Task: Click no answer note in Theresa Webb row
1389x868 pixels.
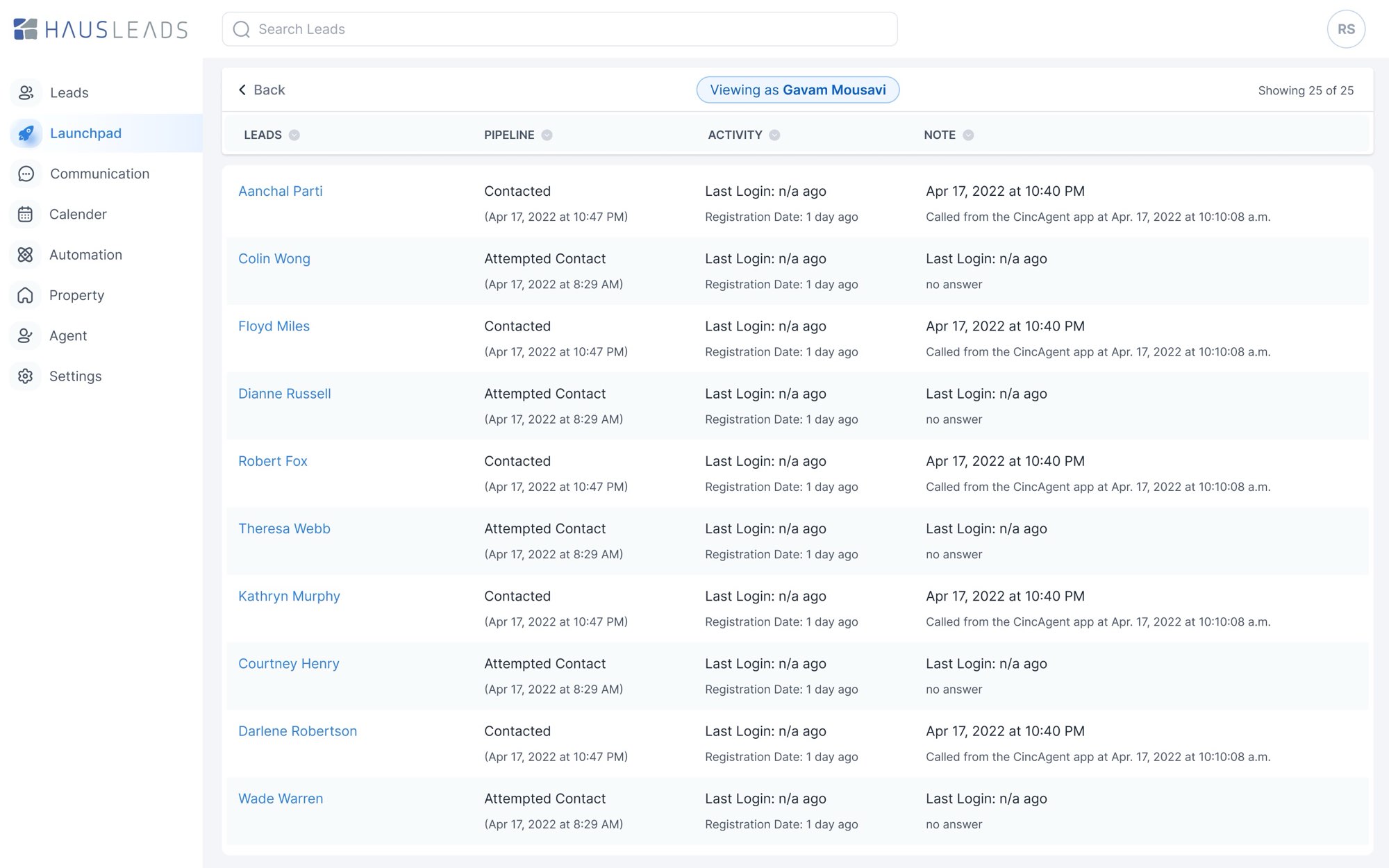Action: click(954, 554)
